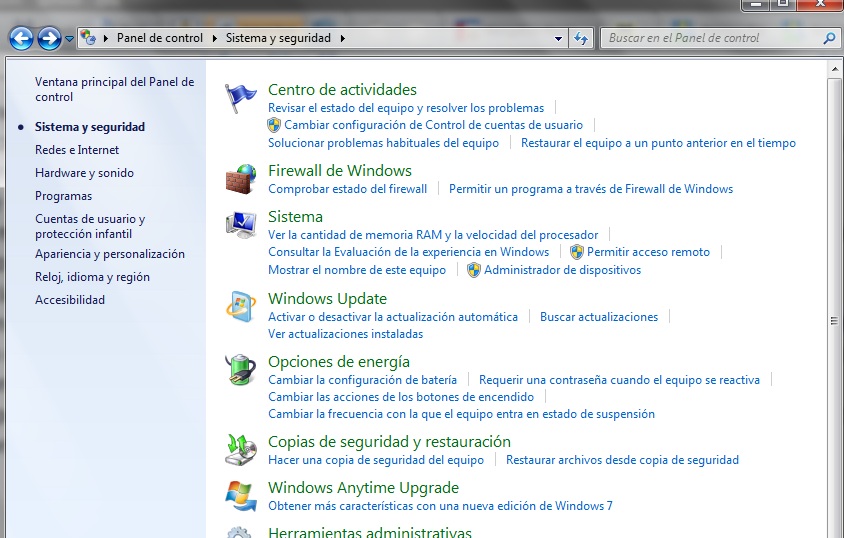This screenshot has height=538, width=844.
Task: Click the Windows Update icon
Action: pyautogui.click(x=241, y=307)
